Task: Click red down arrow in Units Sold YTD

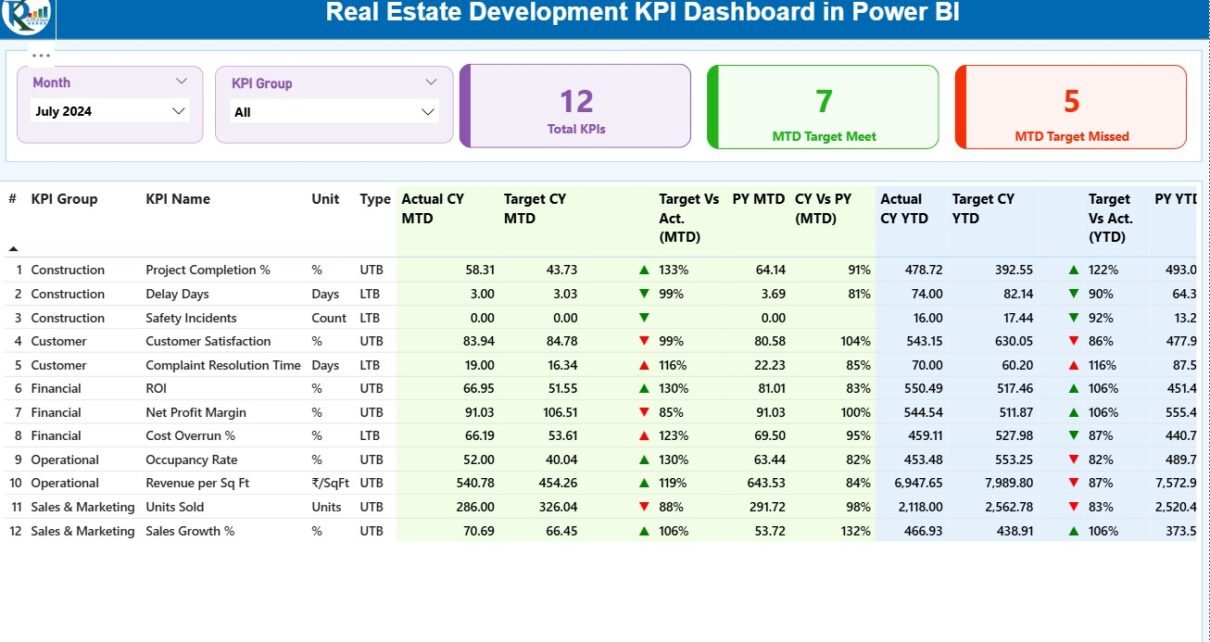Action: point(1074,507)
